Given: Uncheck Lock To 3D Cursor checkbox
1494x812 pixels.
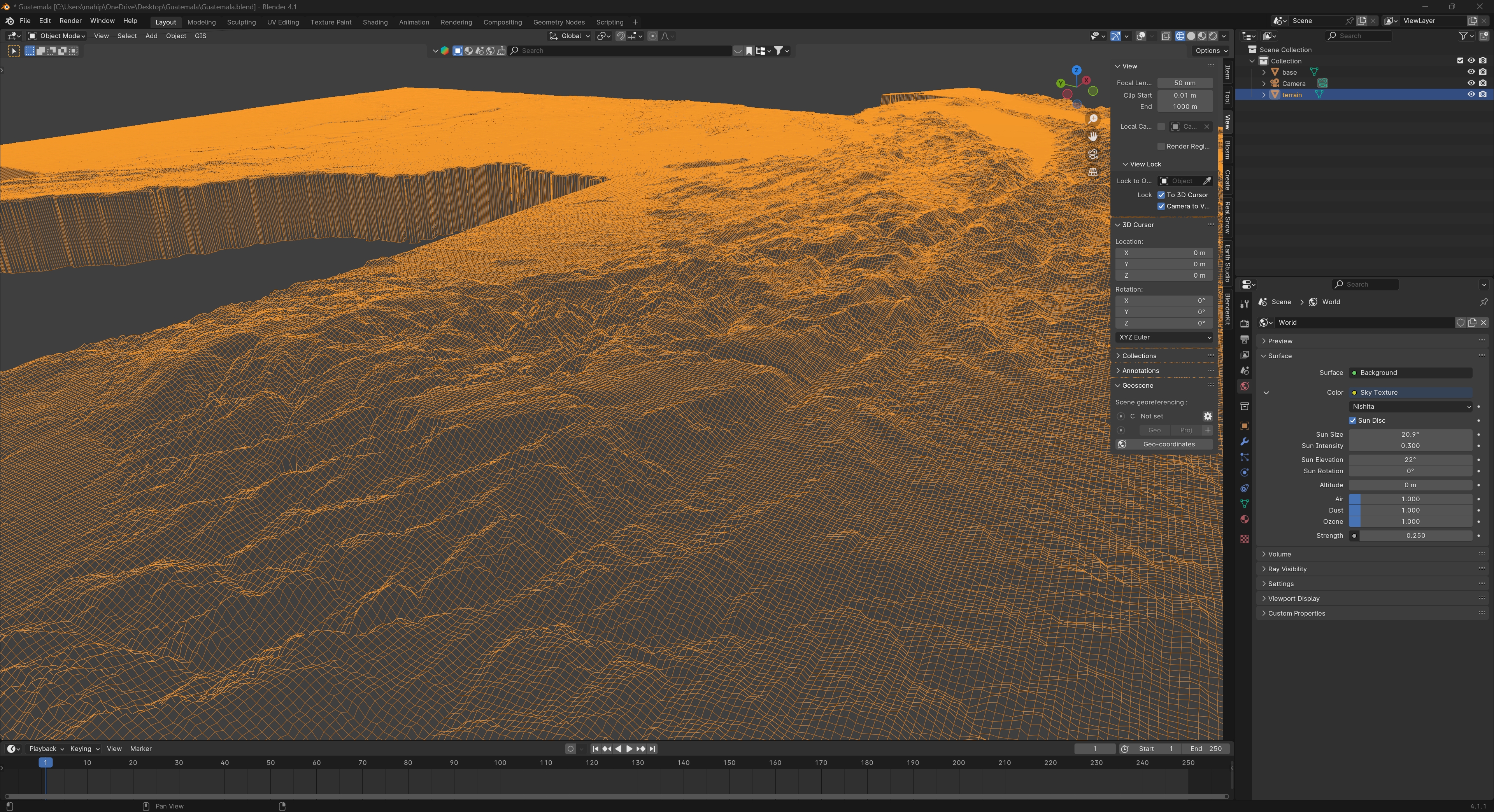Looking at the screenshot, I should coord(1161,195).
